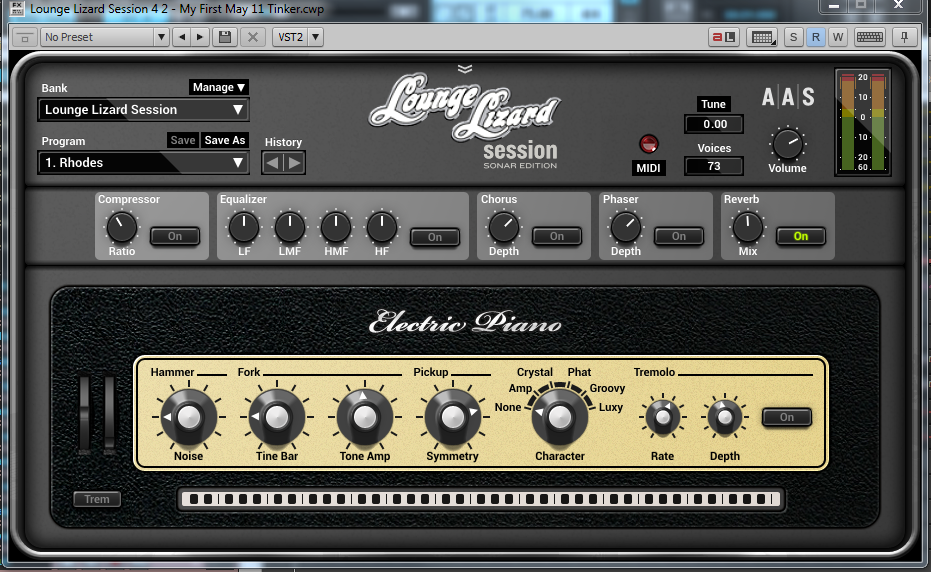Click the Save As button

(225, 141)
